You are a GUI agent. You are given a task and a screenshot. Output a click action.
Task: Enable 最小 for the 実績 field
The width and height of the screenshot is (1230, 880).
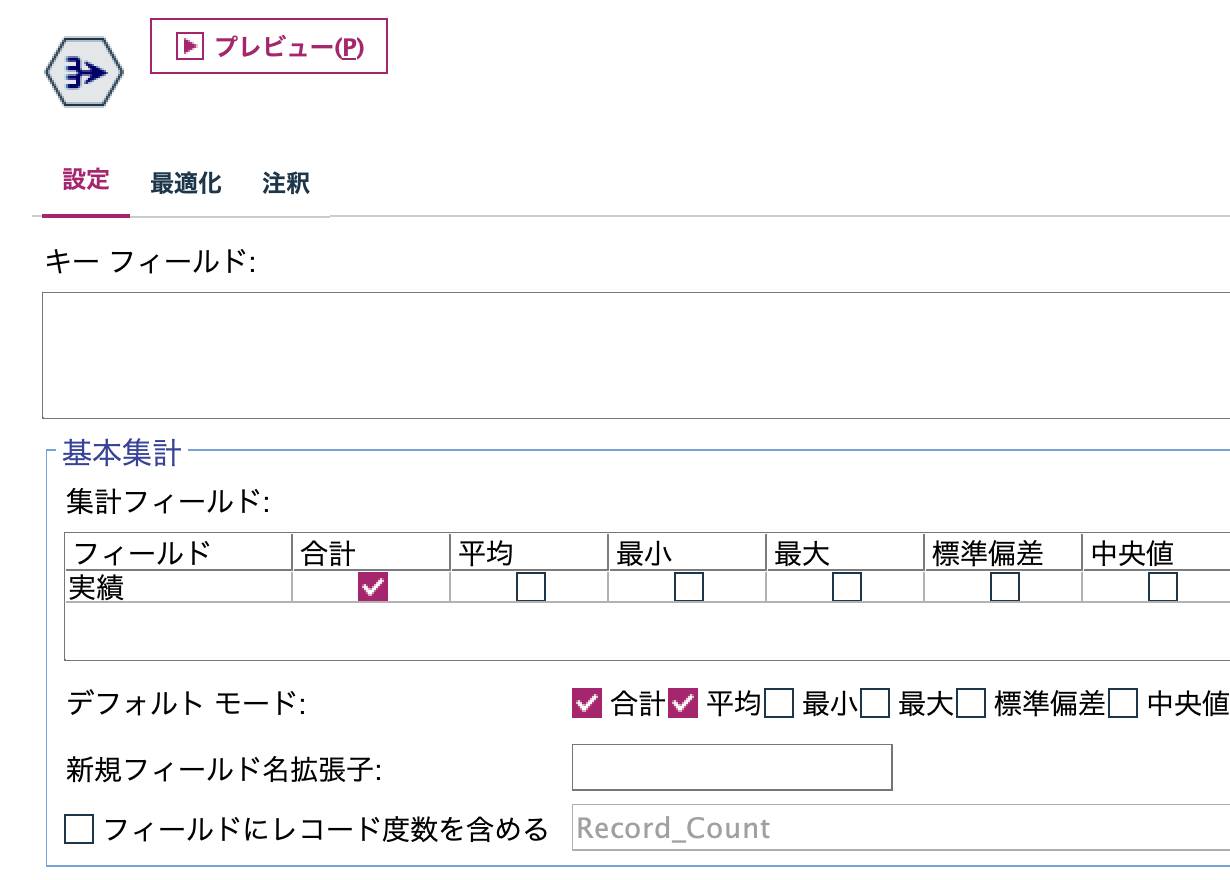click(x=687, y=587)
